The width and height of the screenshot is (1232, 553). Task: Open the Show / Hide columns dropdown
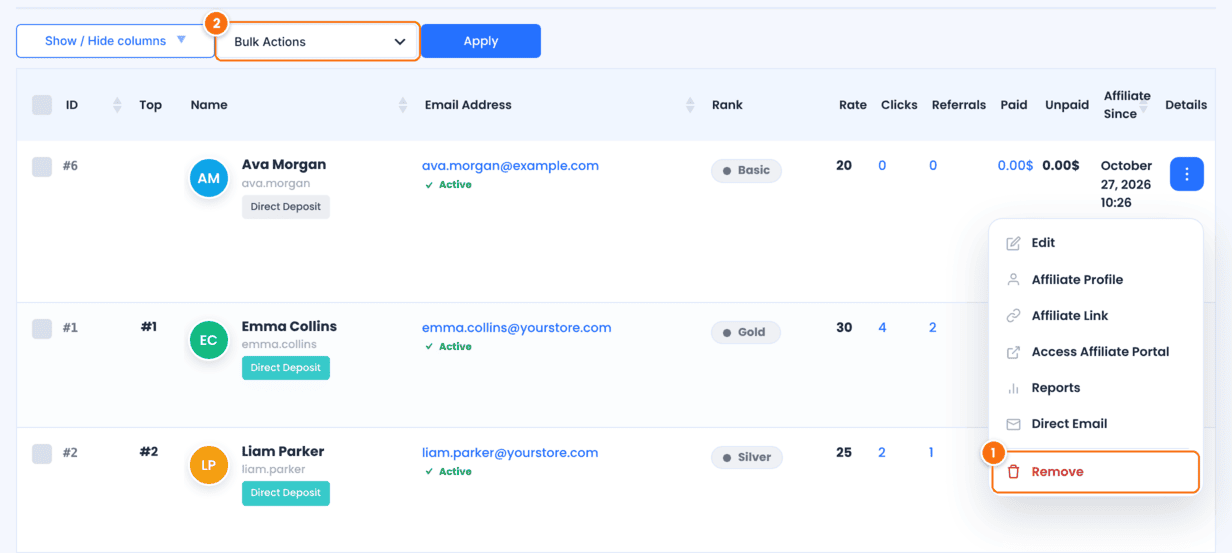tap(115, 41)
